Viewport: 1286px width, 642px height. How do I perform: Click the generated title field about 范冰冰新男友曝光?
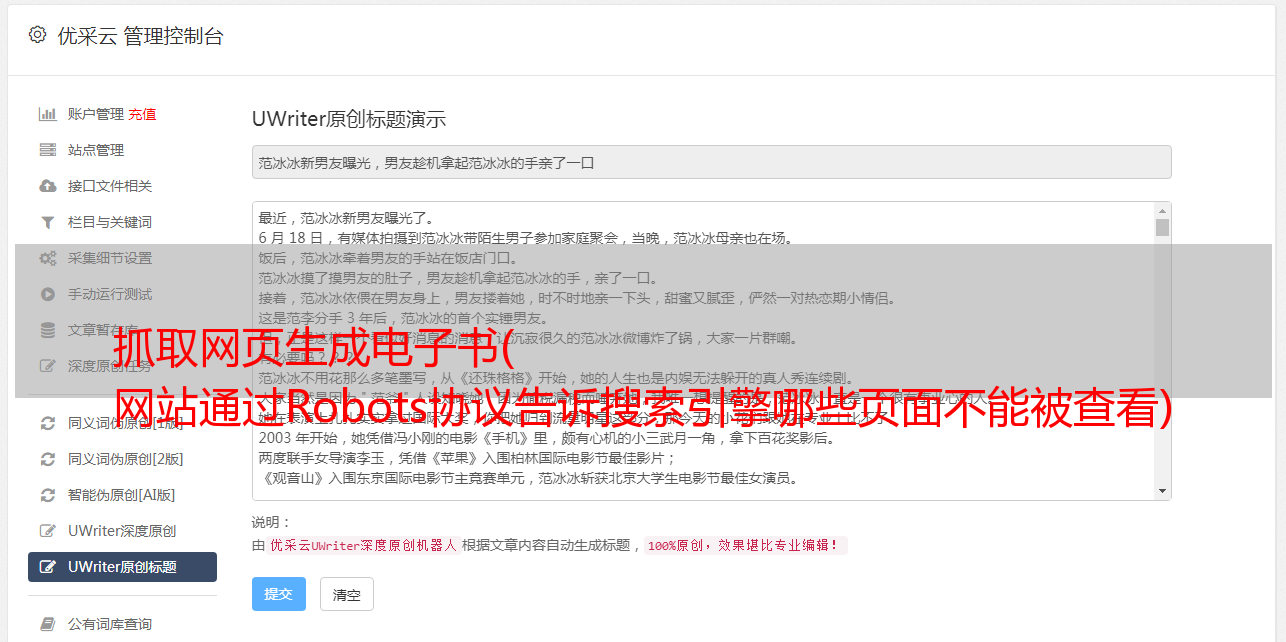point(711,162)
